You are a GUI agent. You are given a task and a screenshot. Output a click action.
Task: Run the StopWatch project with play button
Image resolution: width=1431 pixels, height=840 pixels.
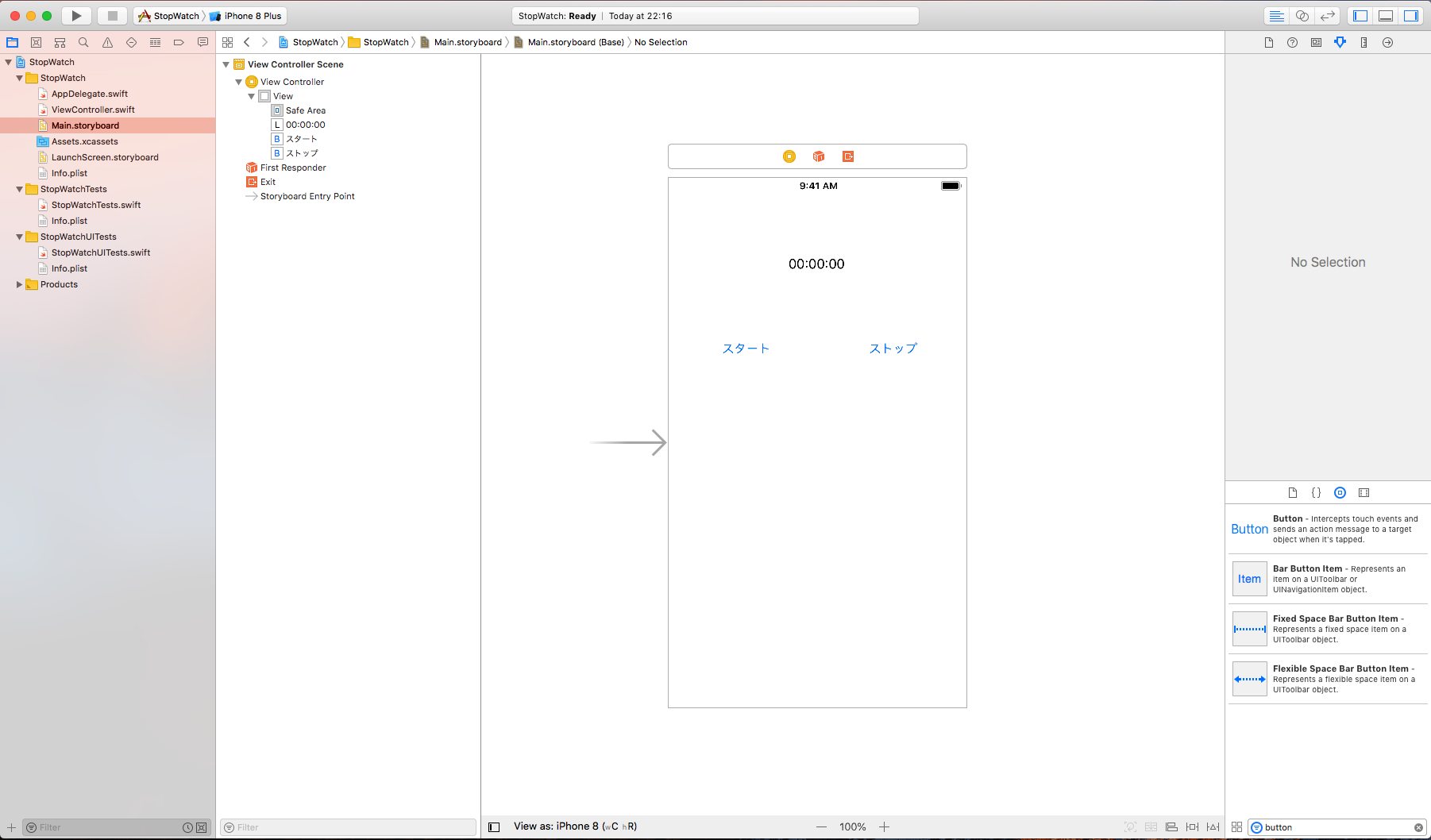(76, 16)
